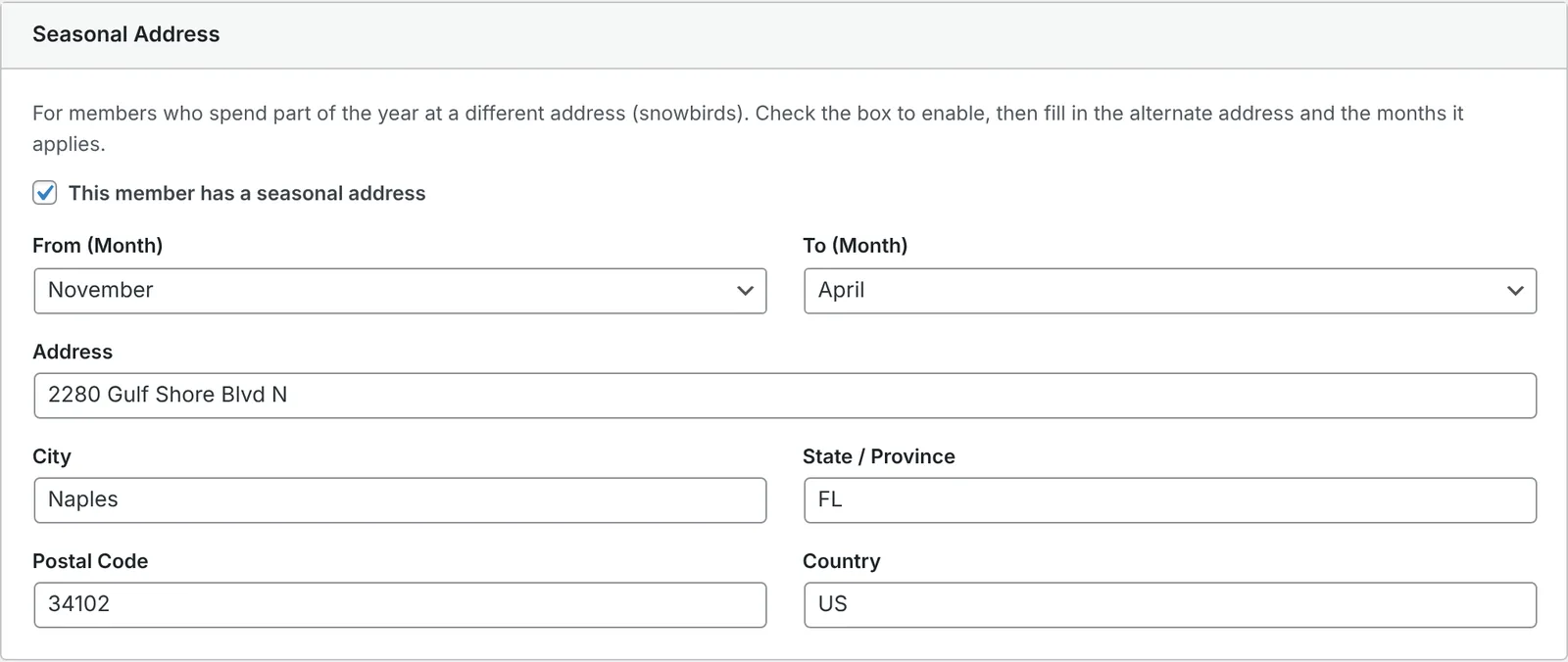Select the State / Province field

[1170, 500]
